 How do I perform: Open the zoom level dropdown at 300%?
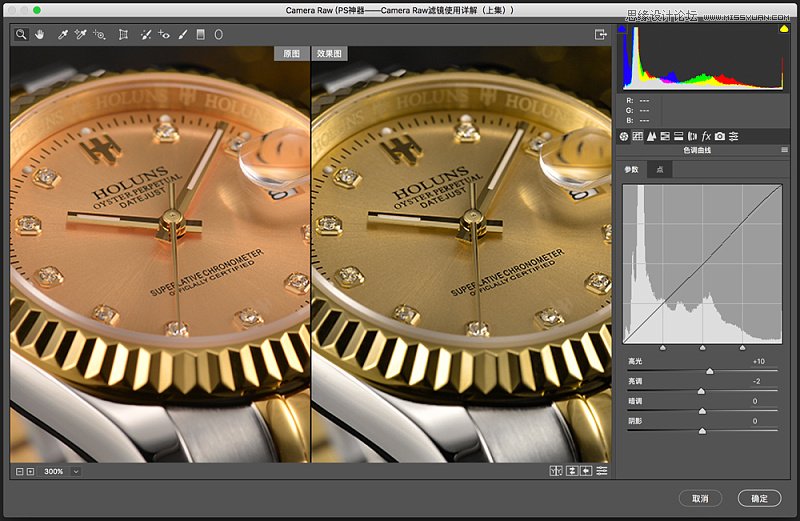point(76,471)
